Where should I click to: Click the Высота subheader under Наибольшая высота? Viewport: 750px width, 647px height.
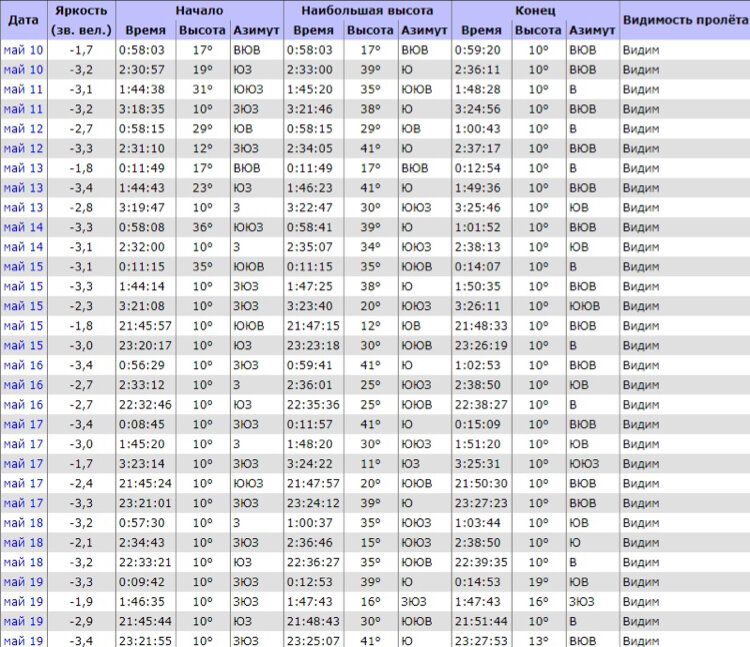pyautogui.click(x=370, y=30)
